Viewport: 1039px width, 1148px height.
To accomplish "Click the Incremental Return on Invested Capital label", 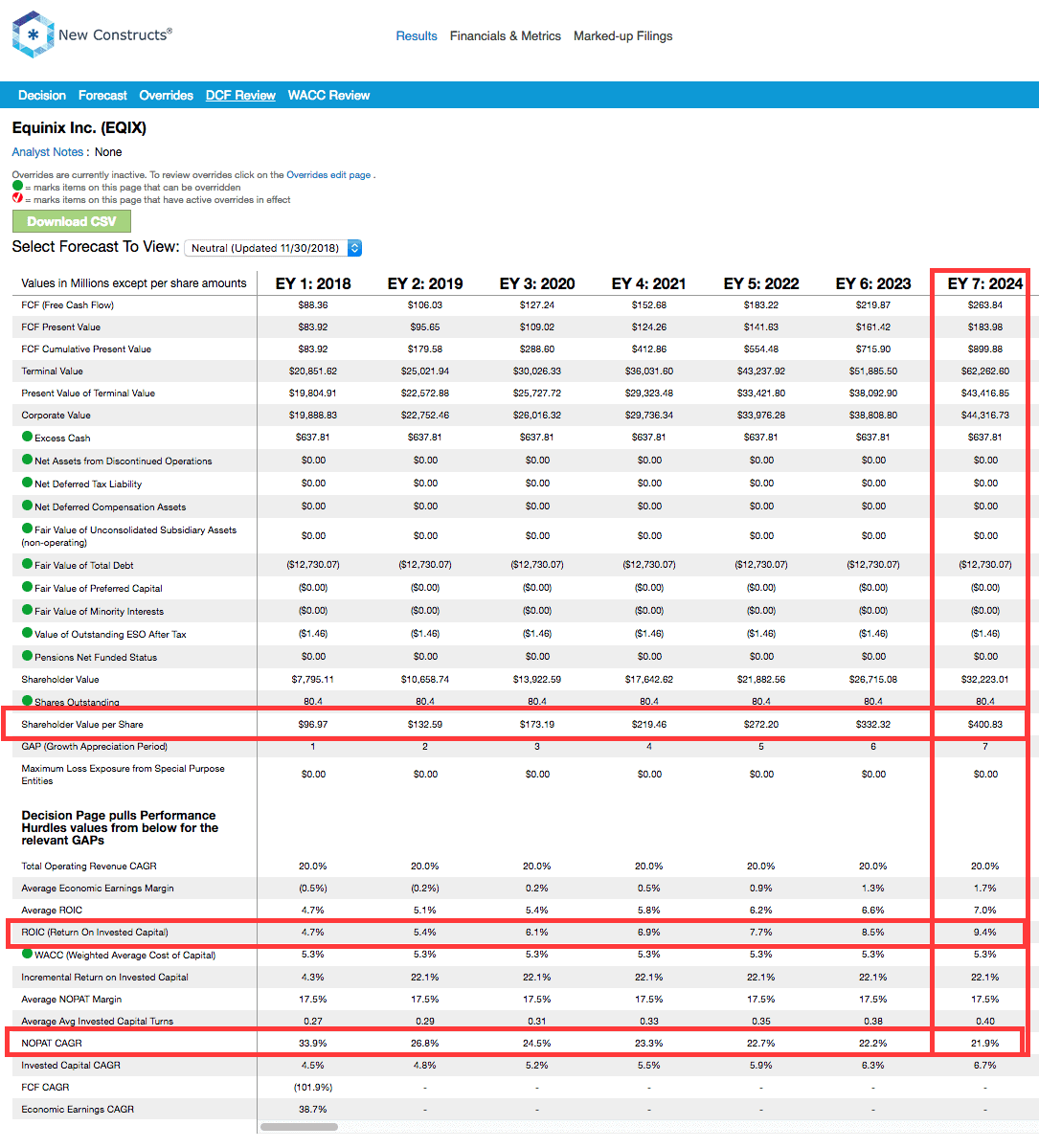I will (x=104, y=977).
